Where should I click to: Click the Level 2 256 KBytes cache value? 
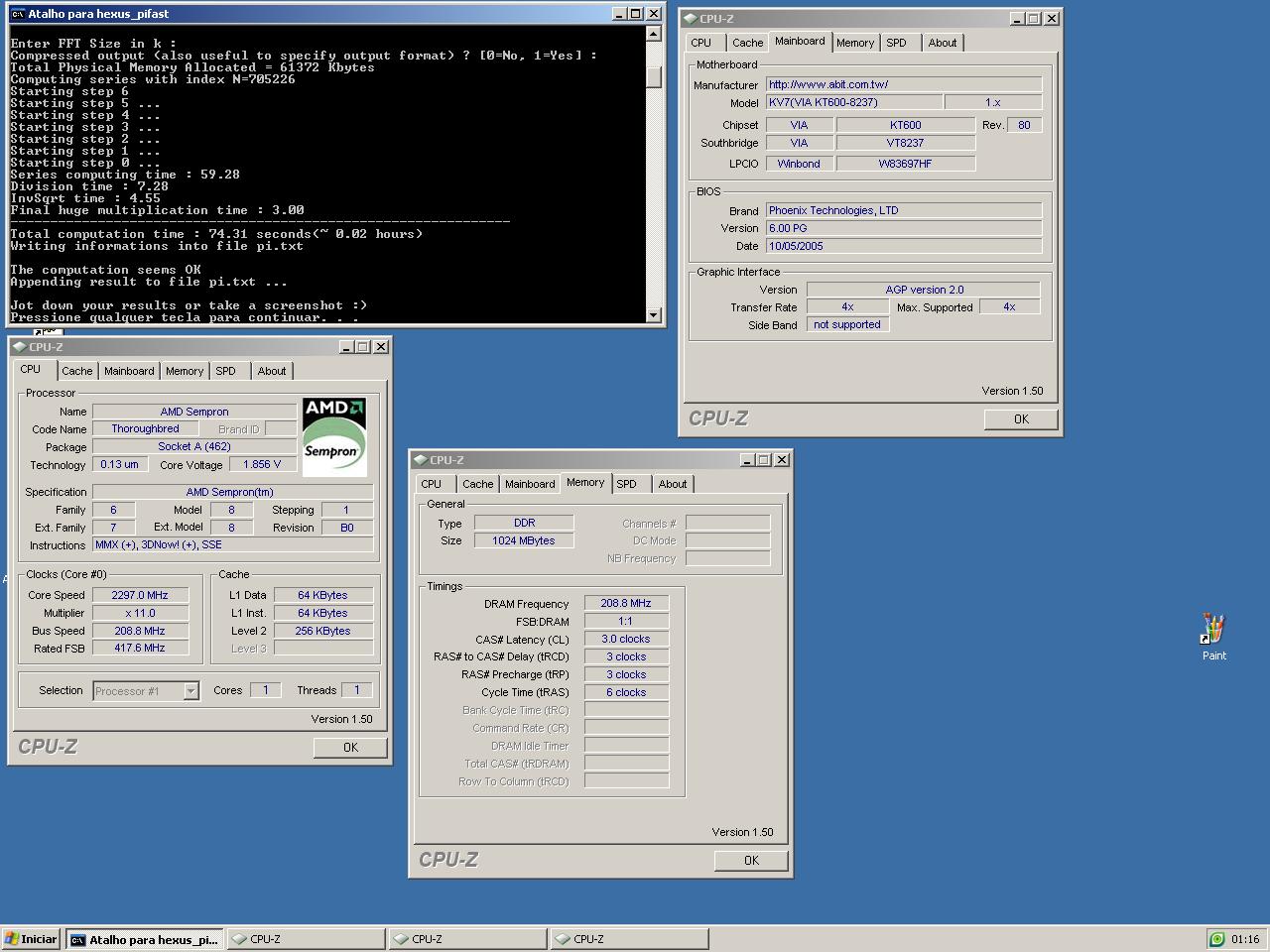[323, 632]
